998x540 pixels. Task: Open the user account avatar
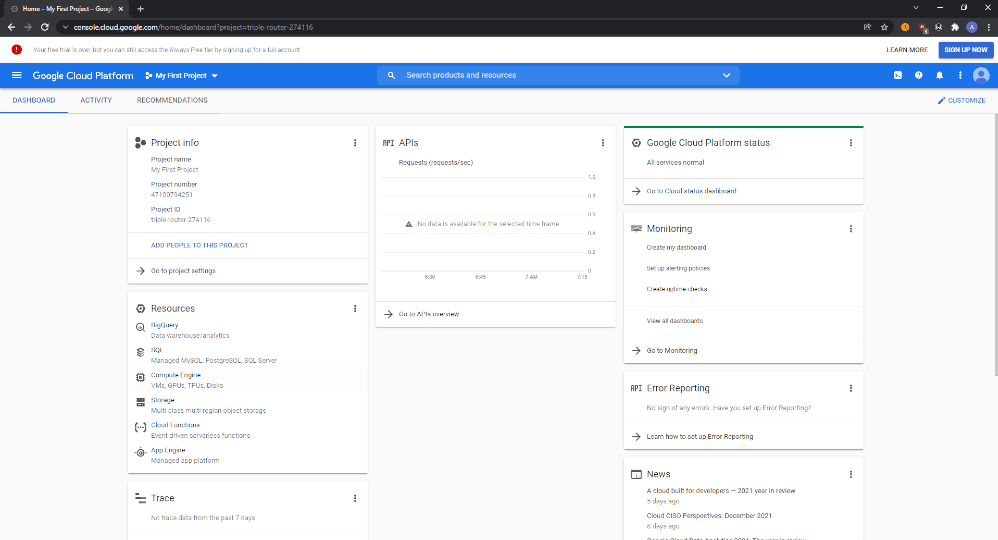click(x=981, y=75)
